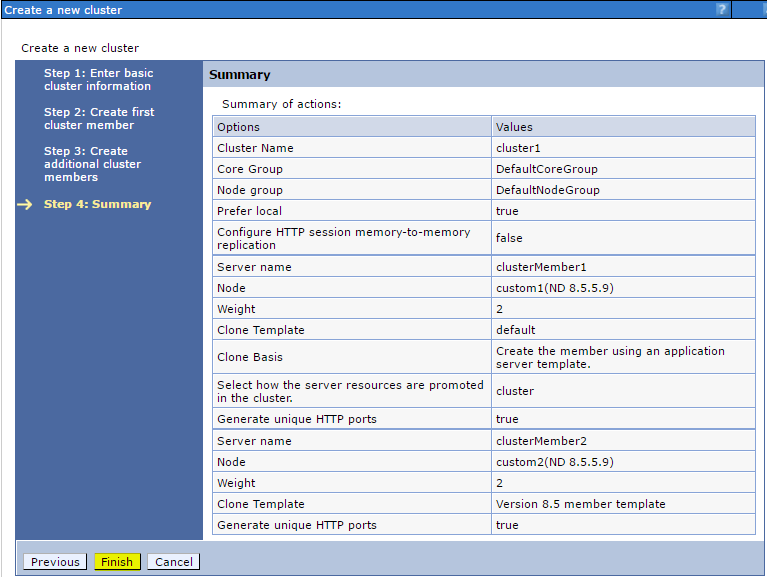Viewport: 767px width, 577px height.
Task: Click the clusterMember1 server name value
Action: click(541, 267)
